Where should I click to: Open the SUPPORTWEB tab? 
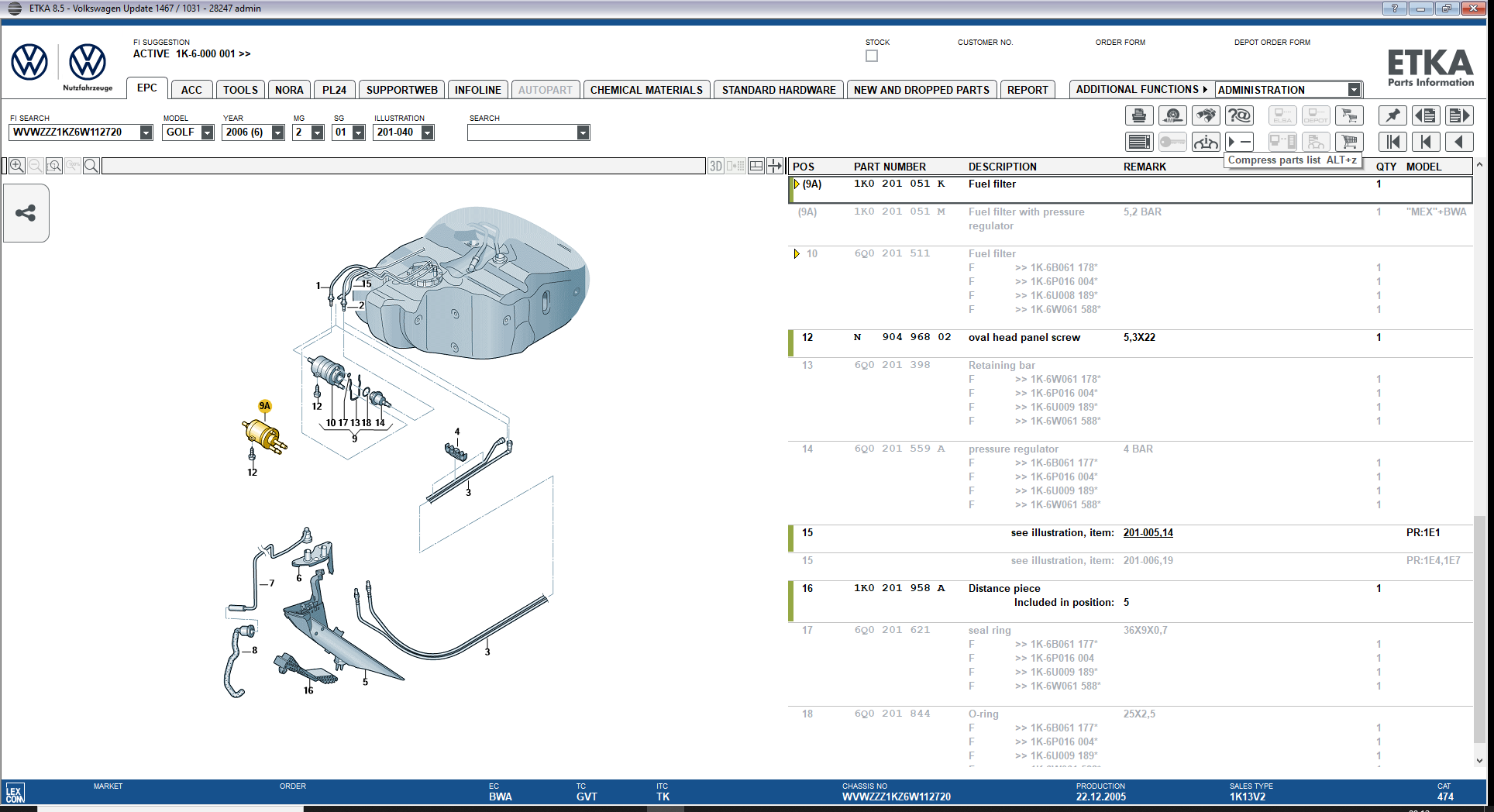coord(401,90)
